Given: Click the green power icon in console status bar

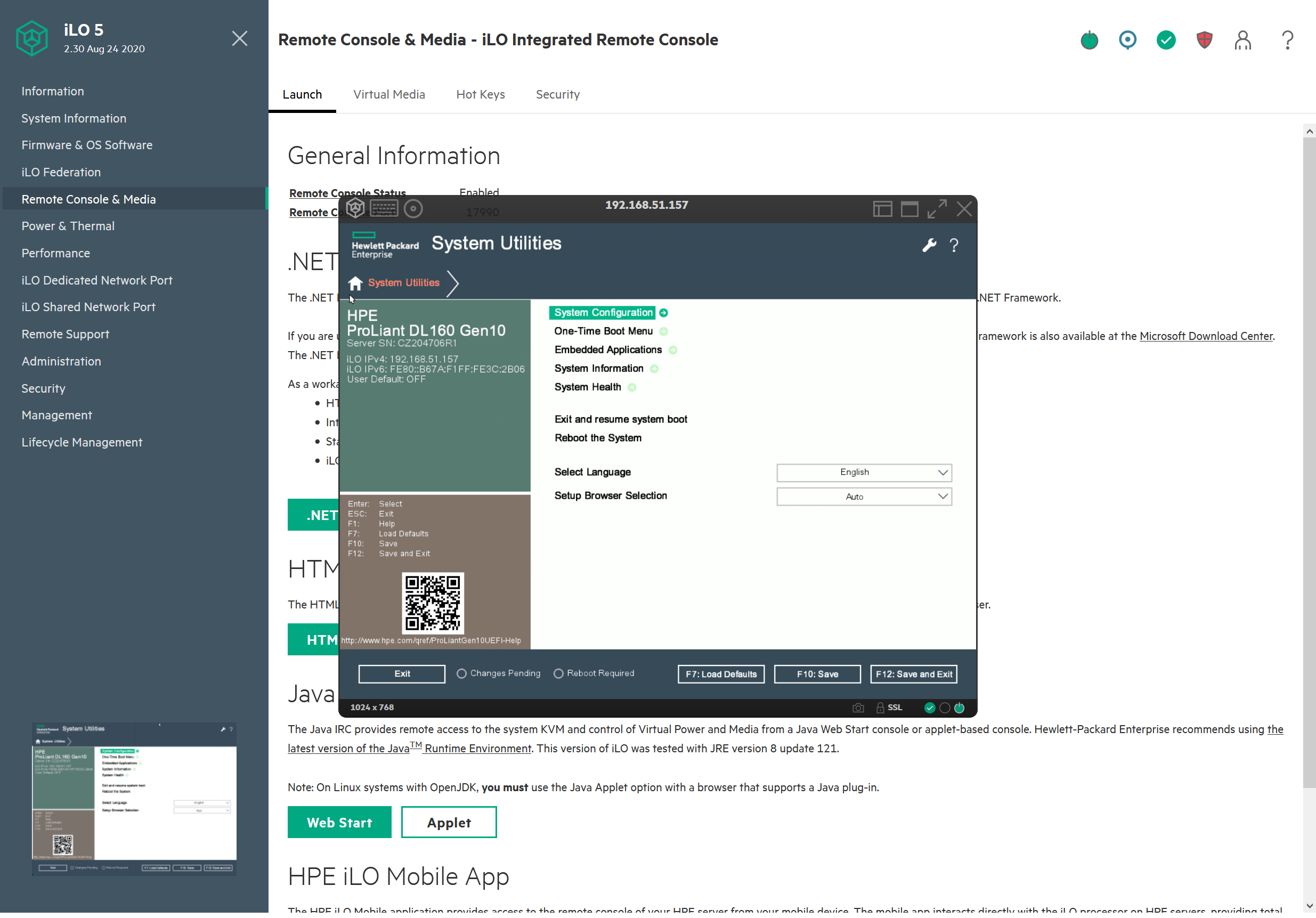Looking at the screenshot, I should point(960,708).
